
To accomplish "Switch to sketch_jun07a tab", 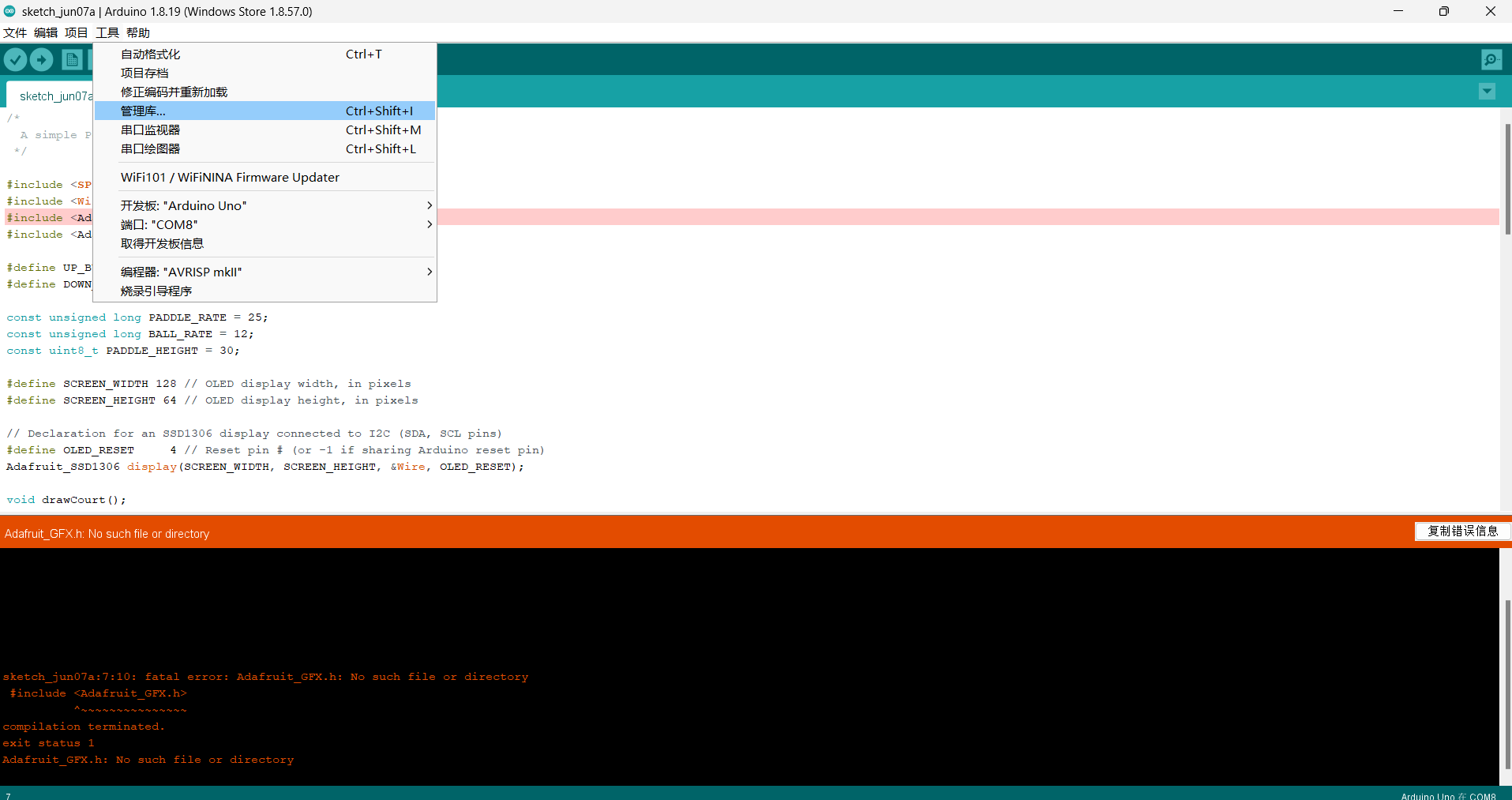I will (x=51, y=96).
